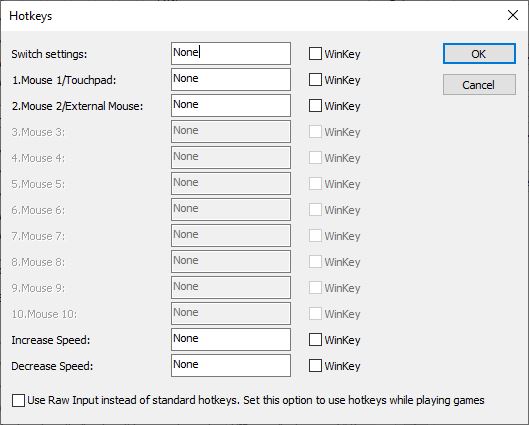The image size is (529, 425).
Task: Focus the Decrease Speed hotkey field
Action: (231, 365)
